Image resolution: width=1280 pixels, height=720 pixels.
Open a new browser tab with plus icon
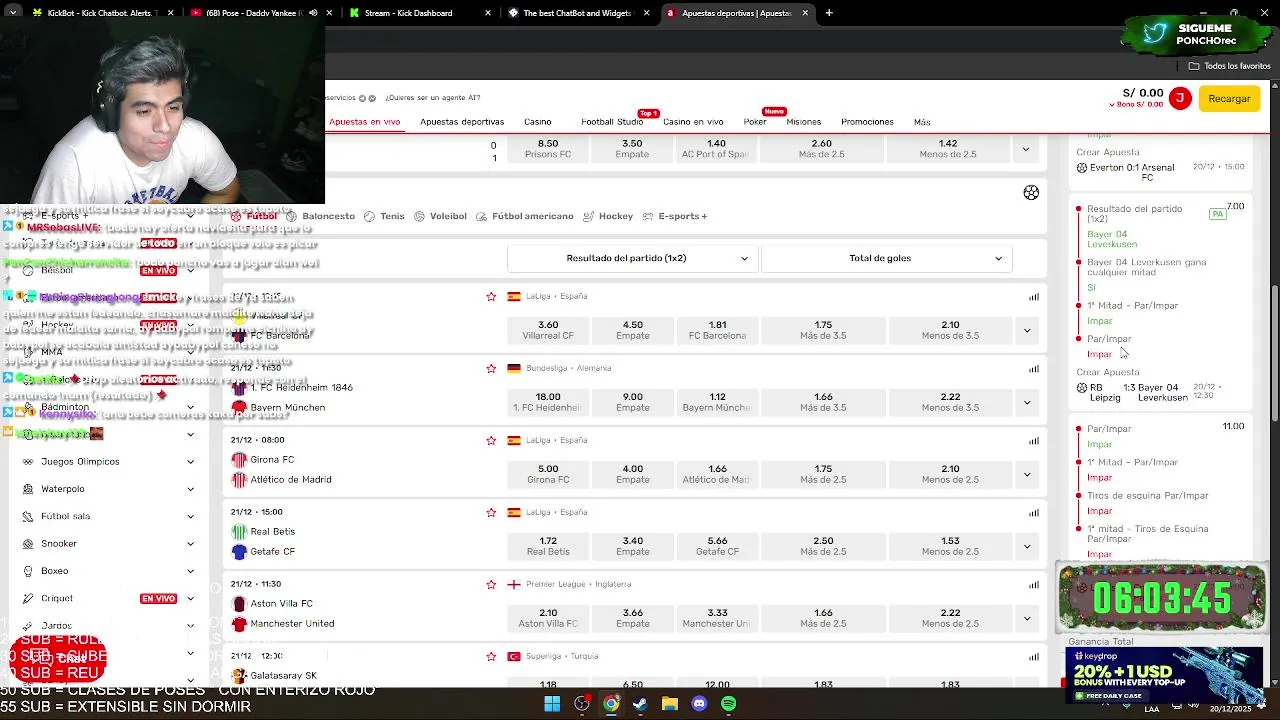coord(829,13)
